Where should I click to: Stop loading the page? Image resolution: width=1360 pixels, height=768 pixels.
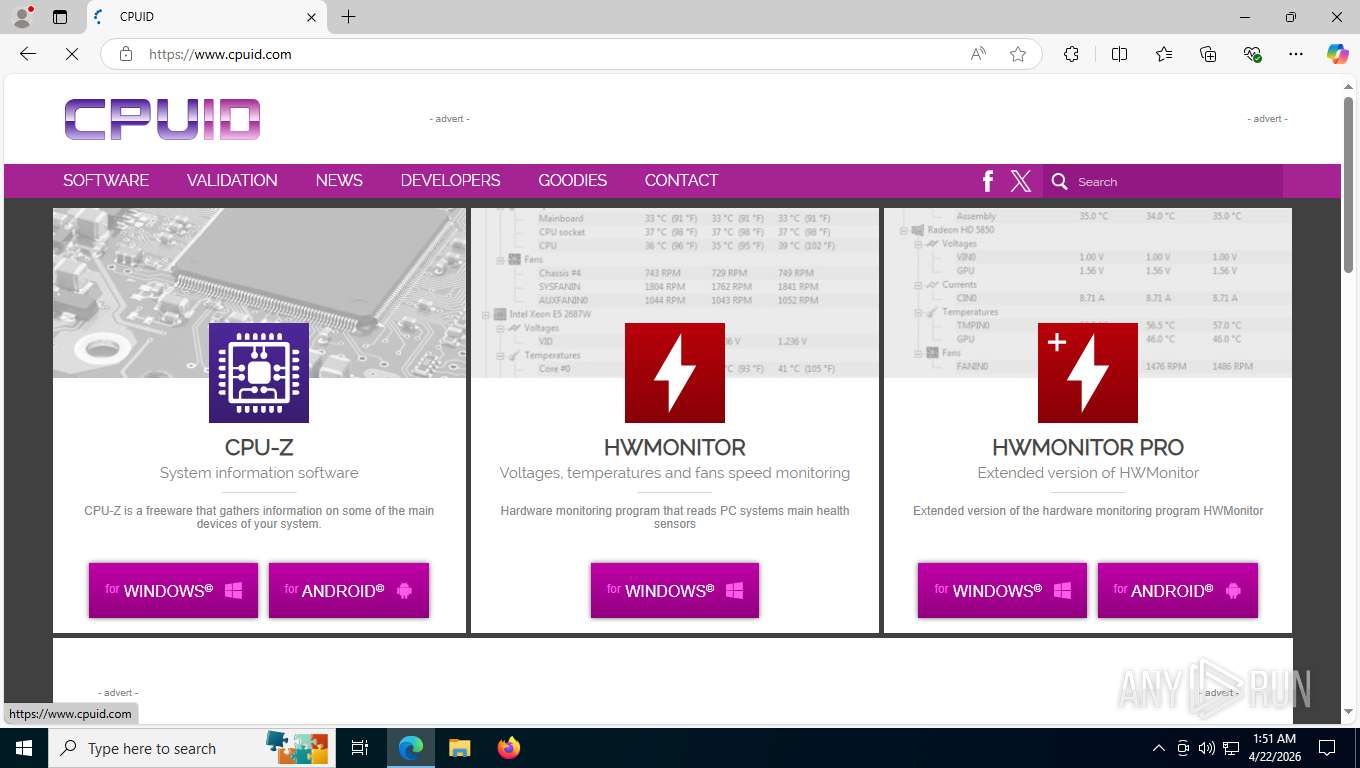point(72,54)
